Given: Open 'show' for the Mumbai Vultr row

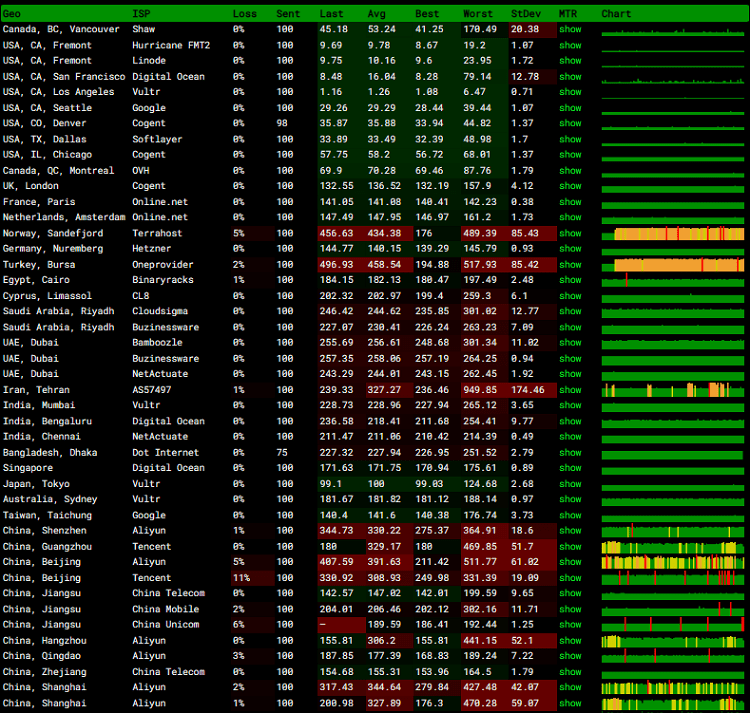Looking at the screenshot, I should [x=570, y=405].
